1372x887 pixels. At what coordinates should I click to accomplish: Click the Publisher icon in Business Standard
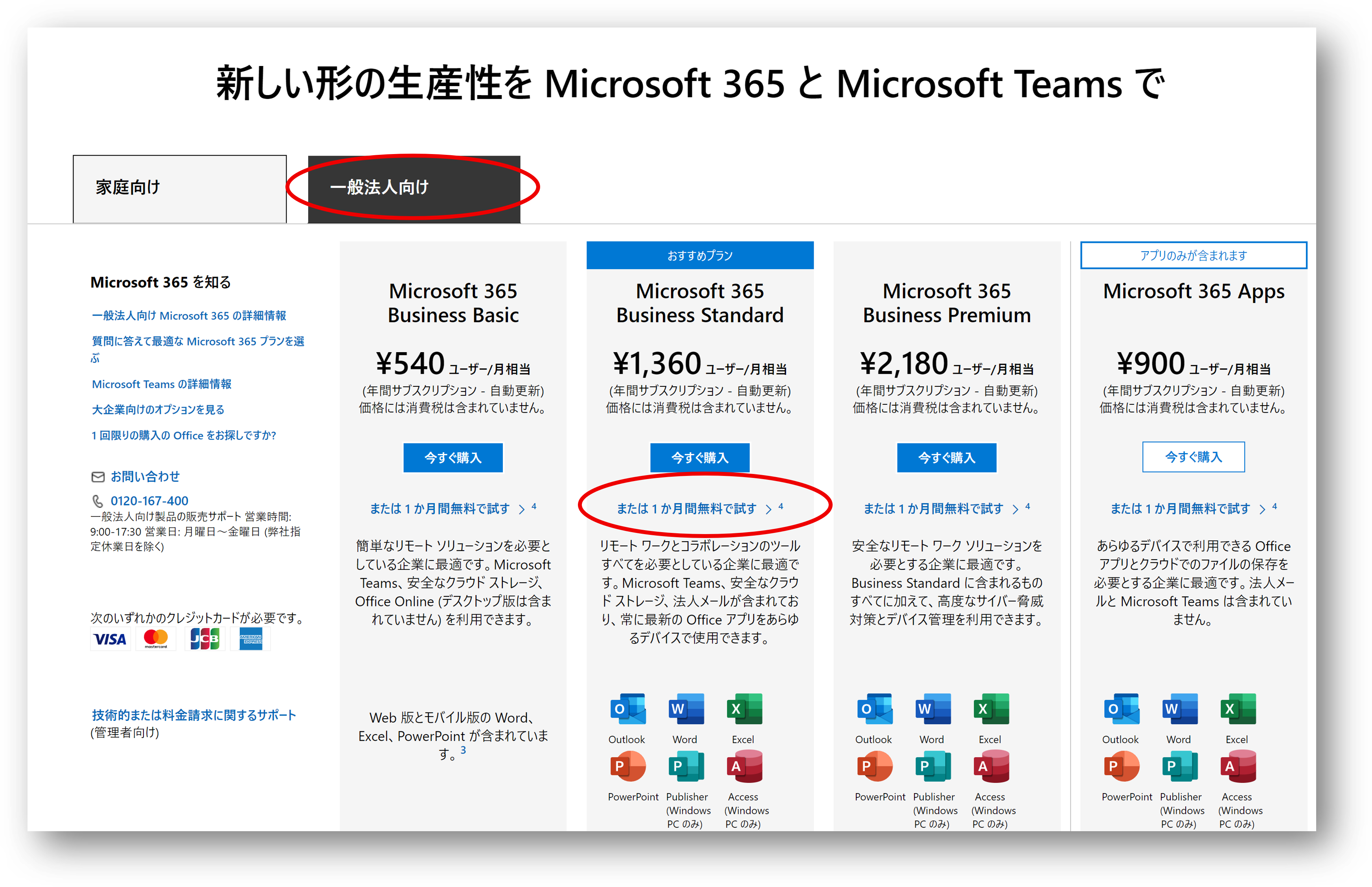[x=686, y=767]
